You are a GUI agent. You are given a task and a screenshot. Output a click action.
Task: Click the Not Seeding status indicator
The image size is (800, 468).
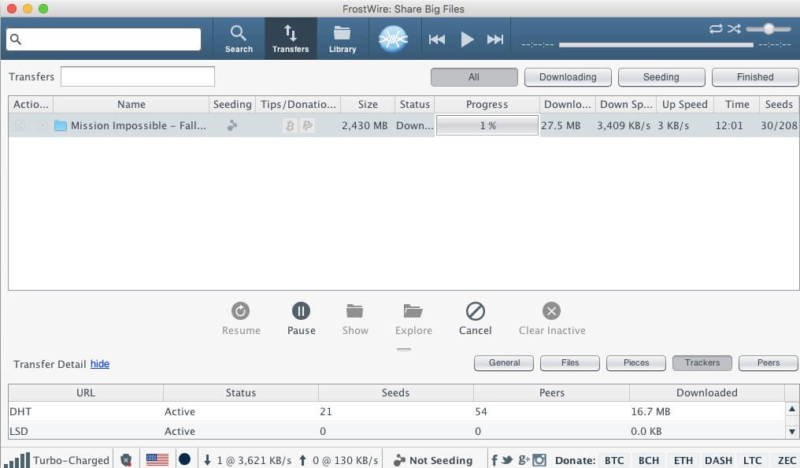pos(433,460)
